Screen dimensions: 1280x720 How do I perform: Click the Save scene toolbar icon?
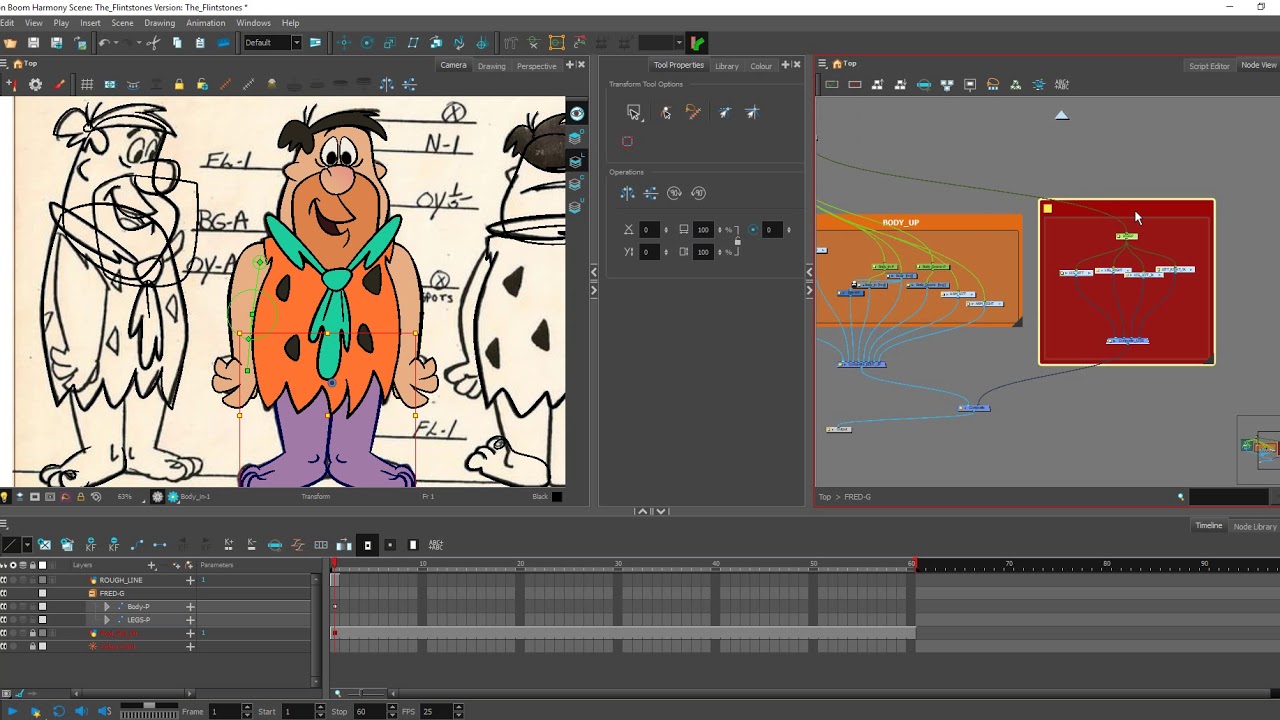click(x=33, y=43)
